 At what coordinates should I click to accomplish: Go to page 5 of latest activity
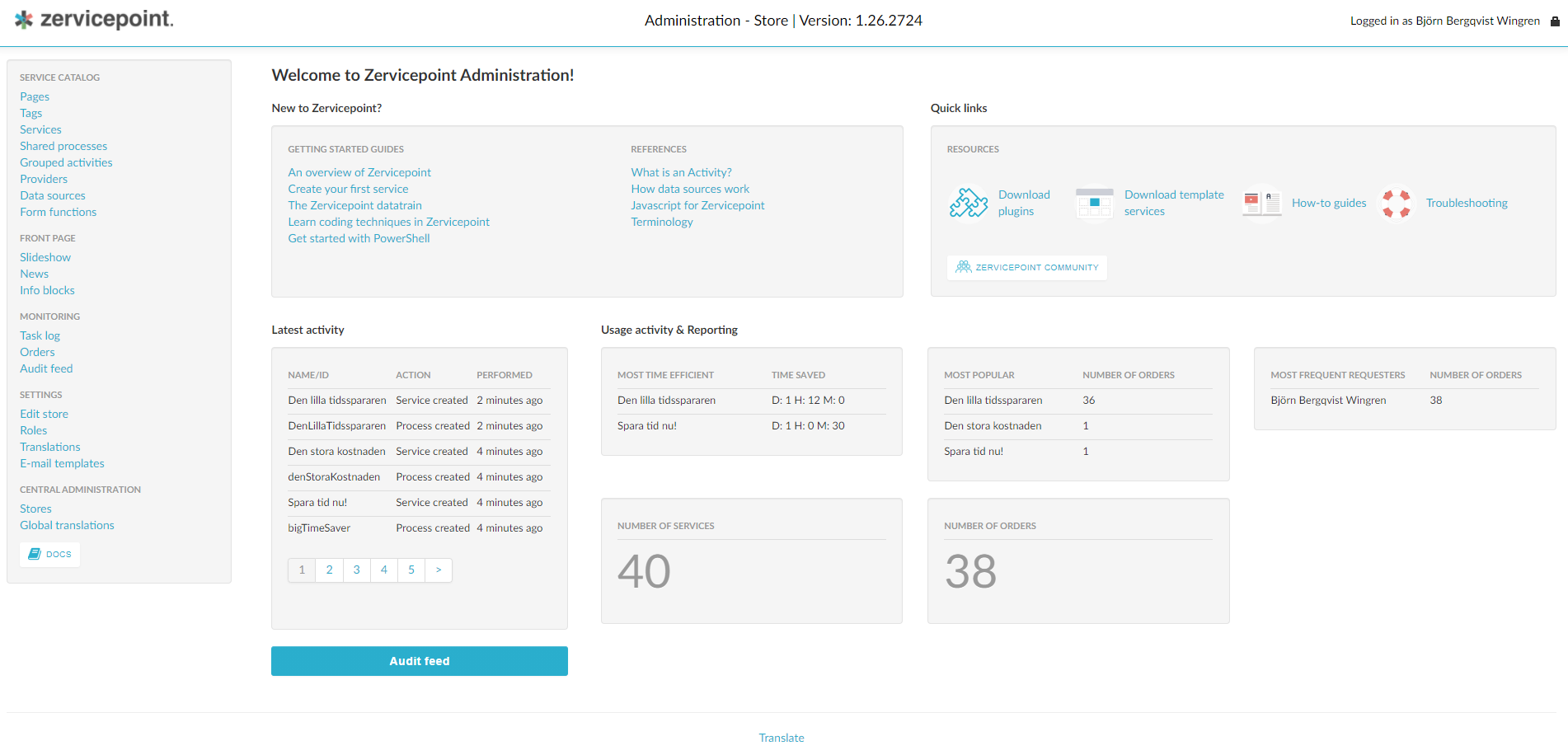pyautogui.click(x=411, y=570)
